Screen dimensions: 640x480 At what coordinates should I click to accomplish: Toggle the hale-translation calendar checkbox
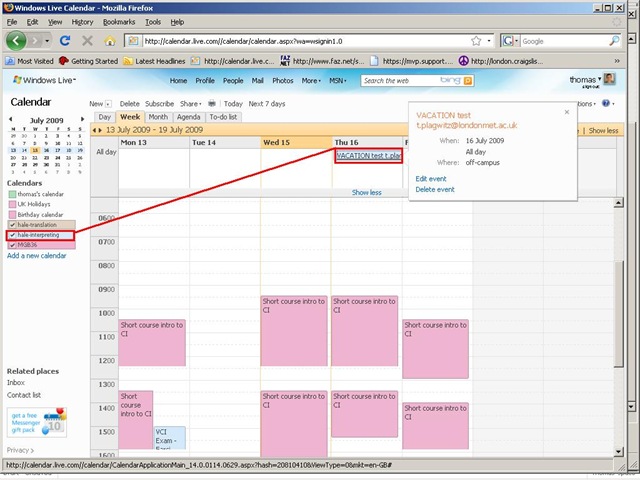pyautogui.click(x=11, y=225)
